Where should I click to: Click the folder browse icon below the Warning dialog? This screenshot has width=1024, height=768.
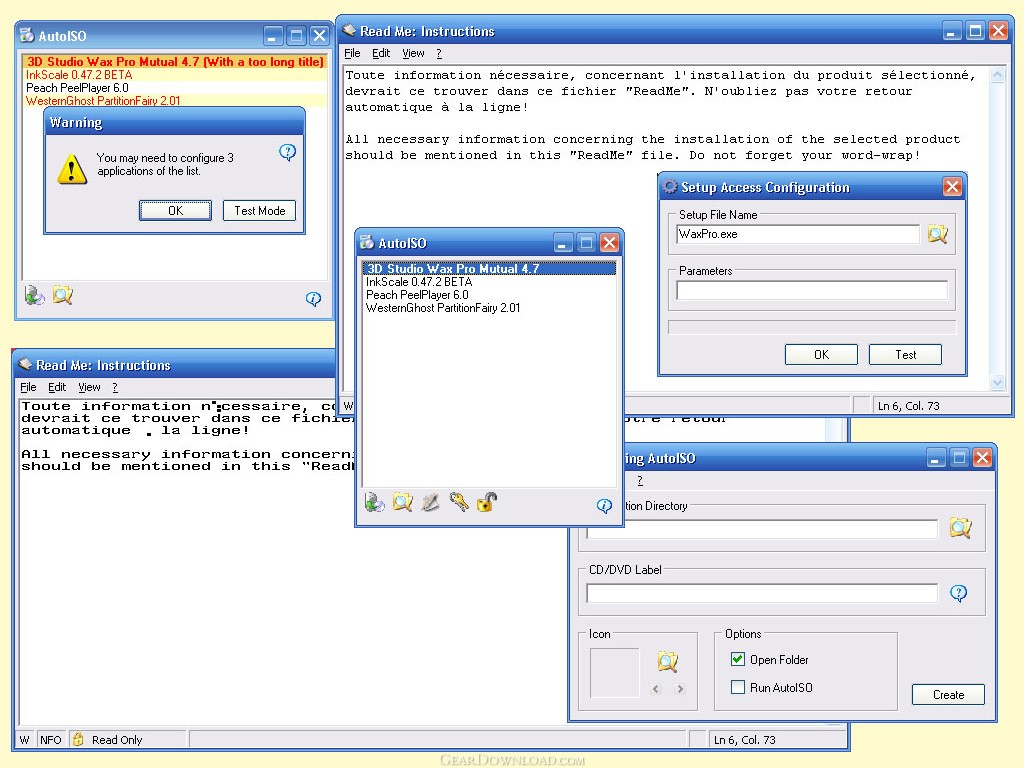tap(63, 296)
